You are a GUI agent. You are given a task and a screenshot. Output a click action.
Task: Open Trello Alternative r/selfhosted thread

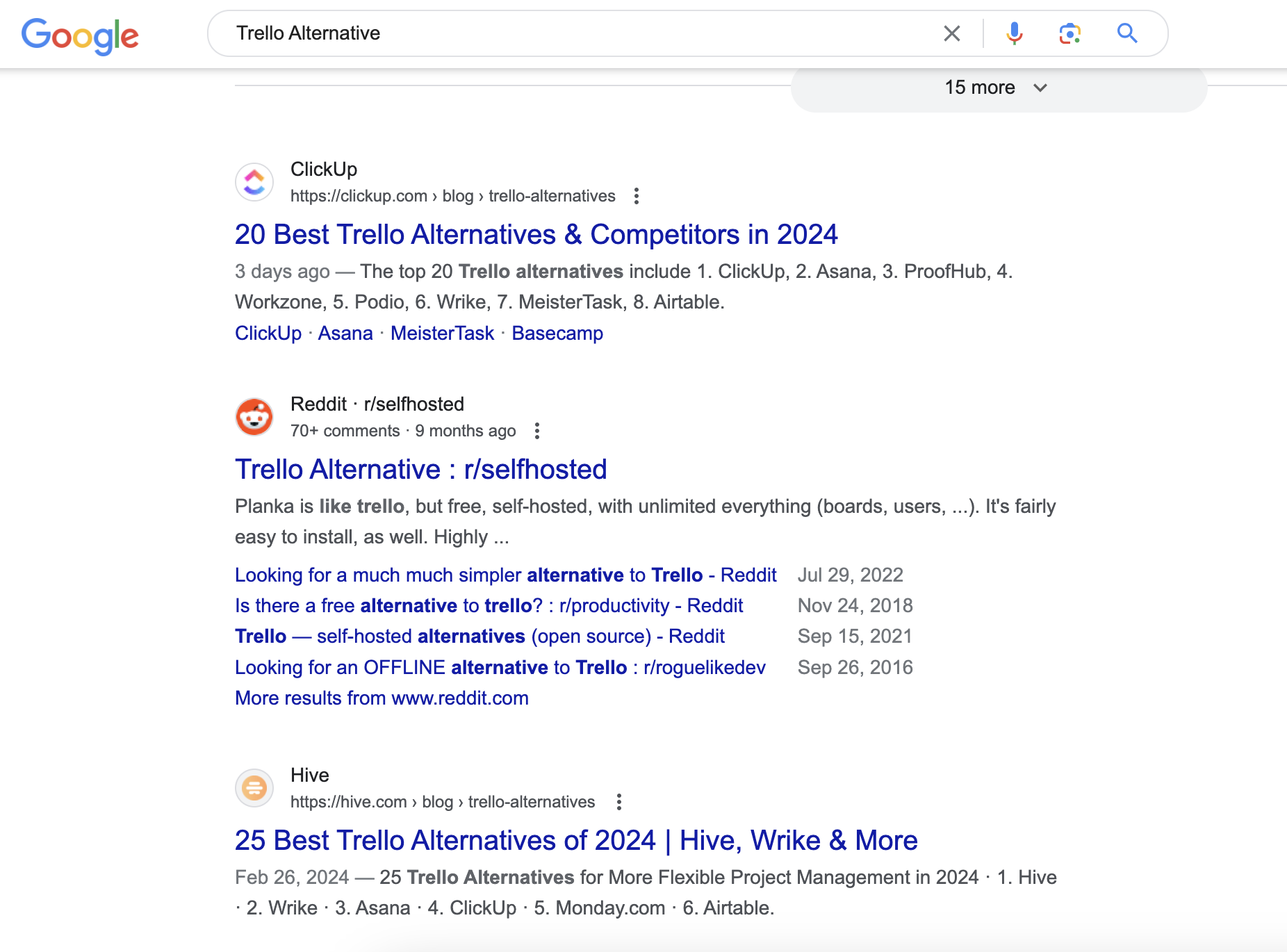click(420, 470)
